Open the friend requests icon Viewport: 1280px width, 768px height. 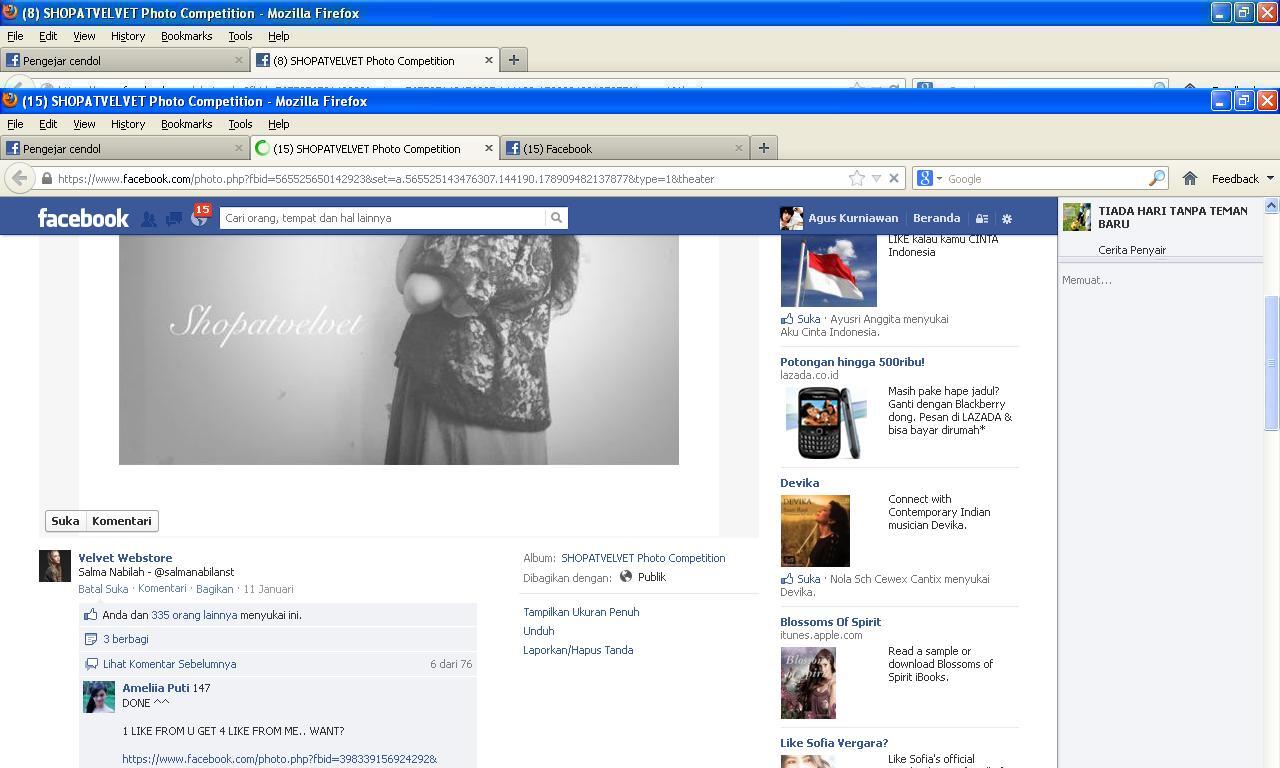(148, 219)
